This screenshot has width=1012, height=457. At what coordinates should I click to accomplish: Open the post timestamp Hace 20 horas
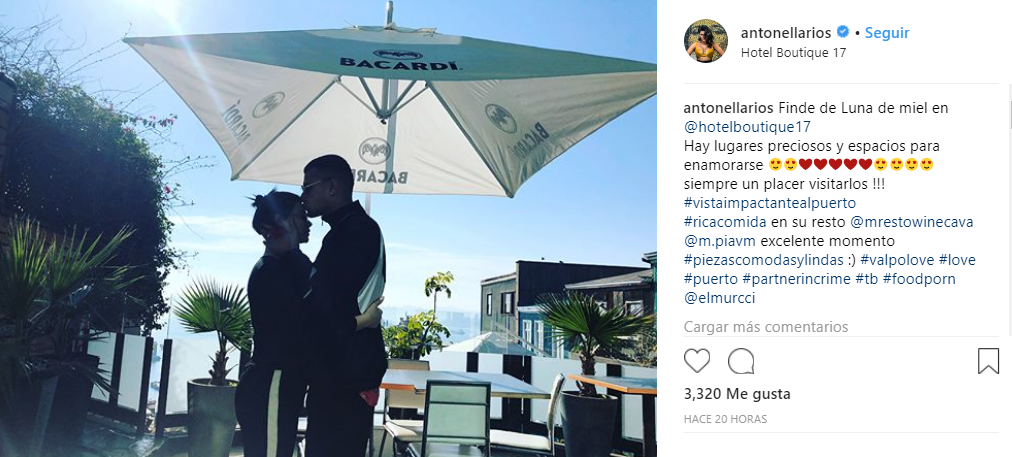pos(725,420)
